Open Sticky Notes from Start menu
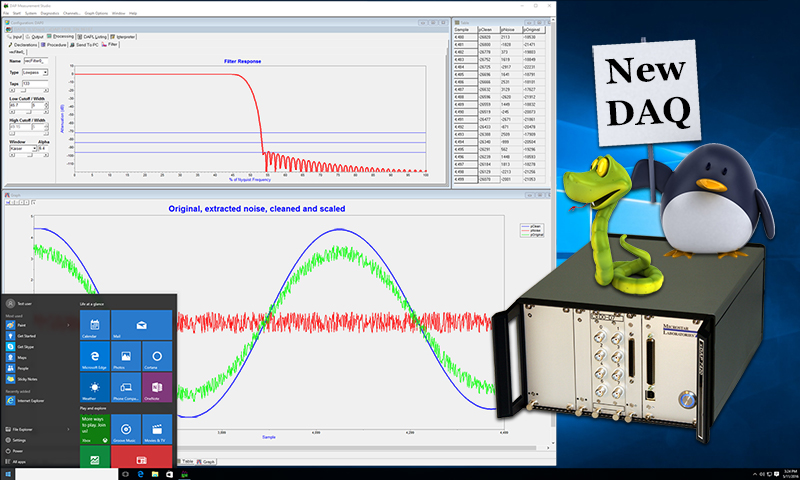This screenshot has width=800, height=480. (39, 379)
